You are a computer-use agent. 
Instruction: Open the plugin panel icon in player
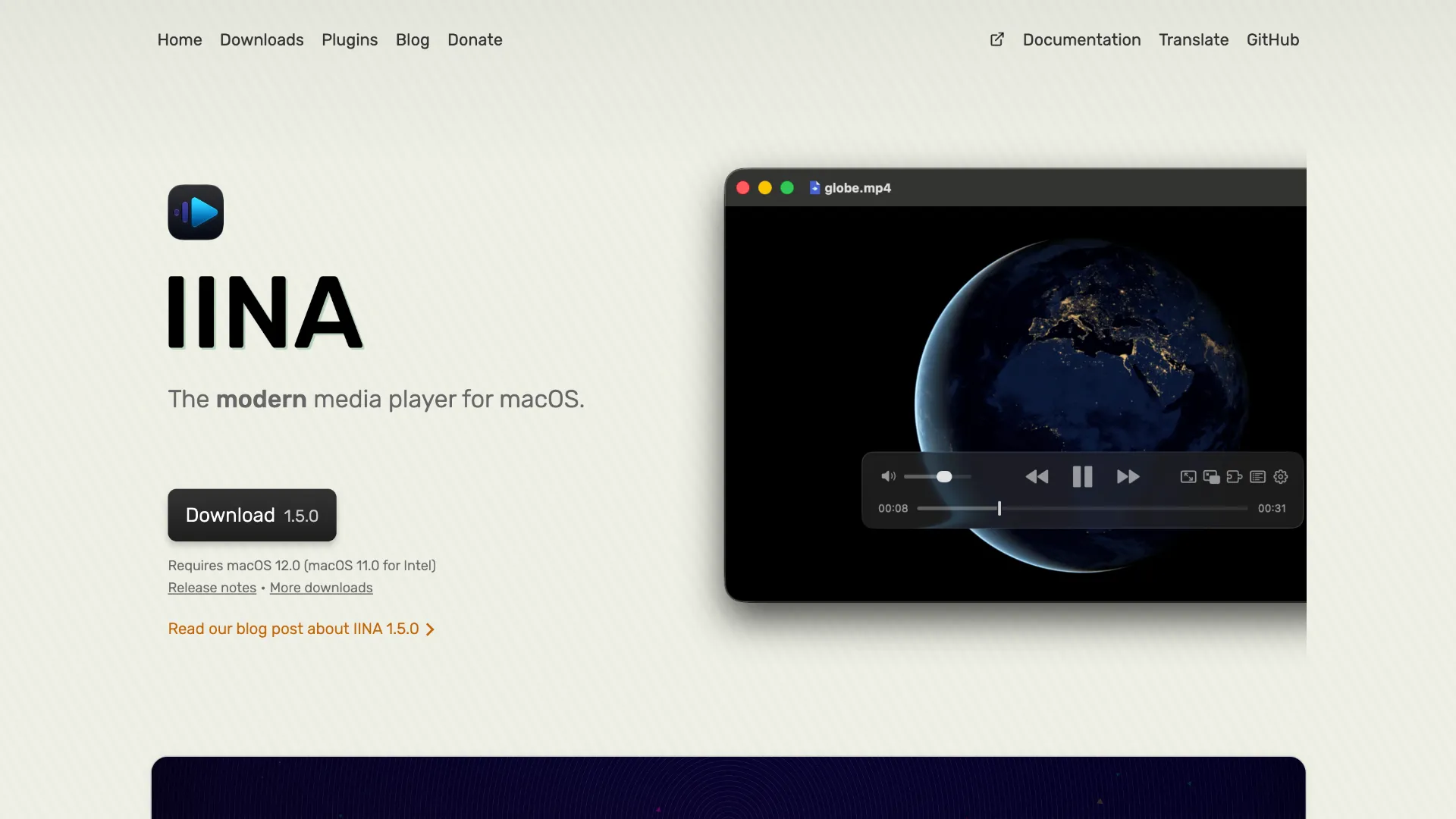[x=1235, y=476]
